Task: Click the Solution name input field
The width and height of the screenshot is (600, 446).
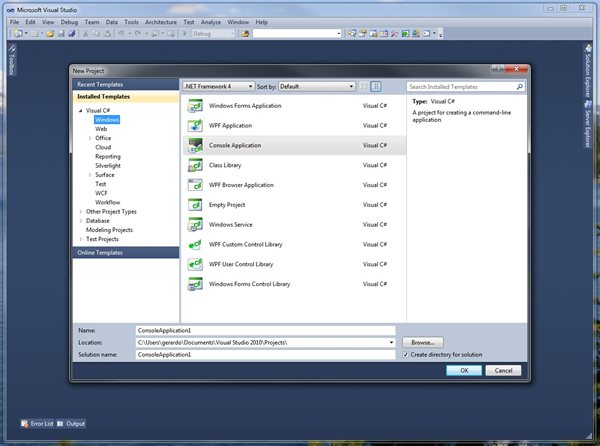Action: pos(265,355)
